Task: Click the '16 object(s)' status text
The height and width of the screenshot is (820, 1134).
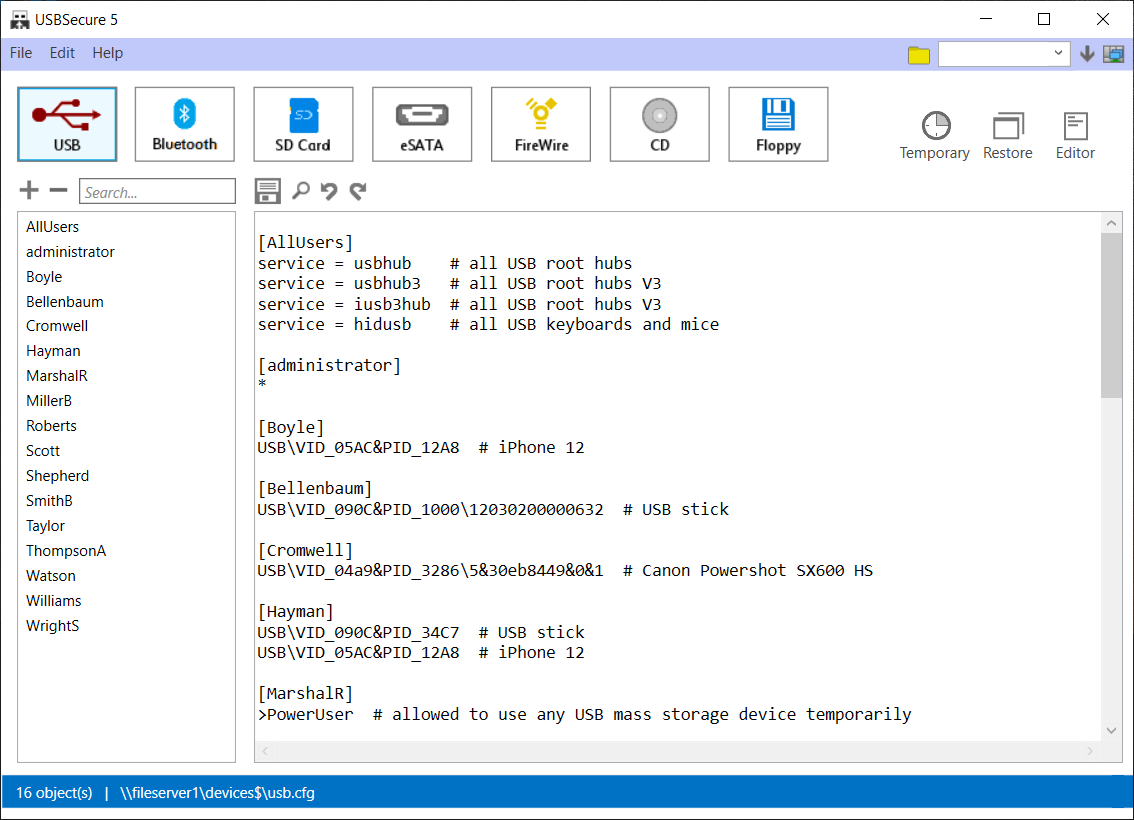Action: [x=54, y=793]
